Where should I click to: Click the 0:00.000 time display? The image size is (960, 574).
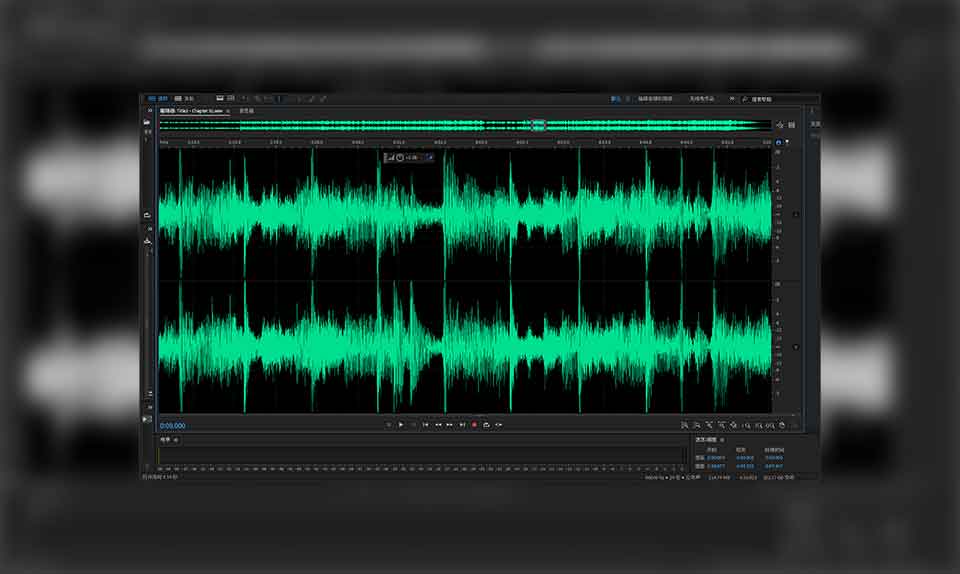pos(173,425)
